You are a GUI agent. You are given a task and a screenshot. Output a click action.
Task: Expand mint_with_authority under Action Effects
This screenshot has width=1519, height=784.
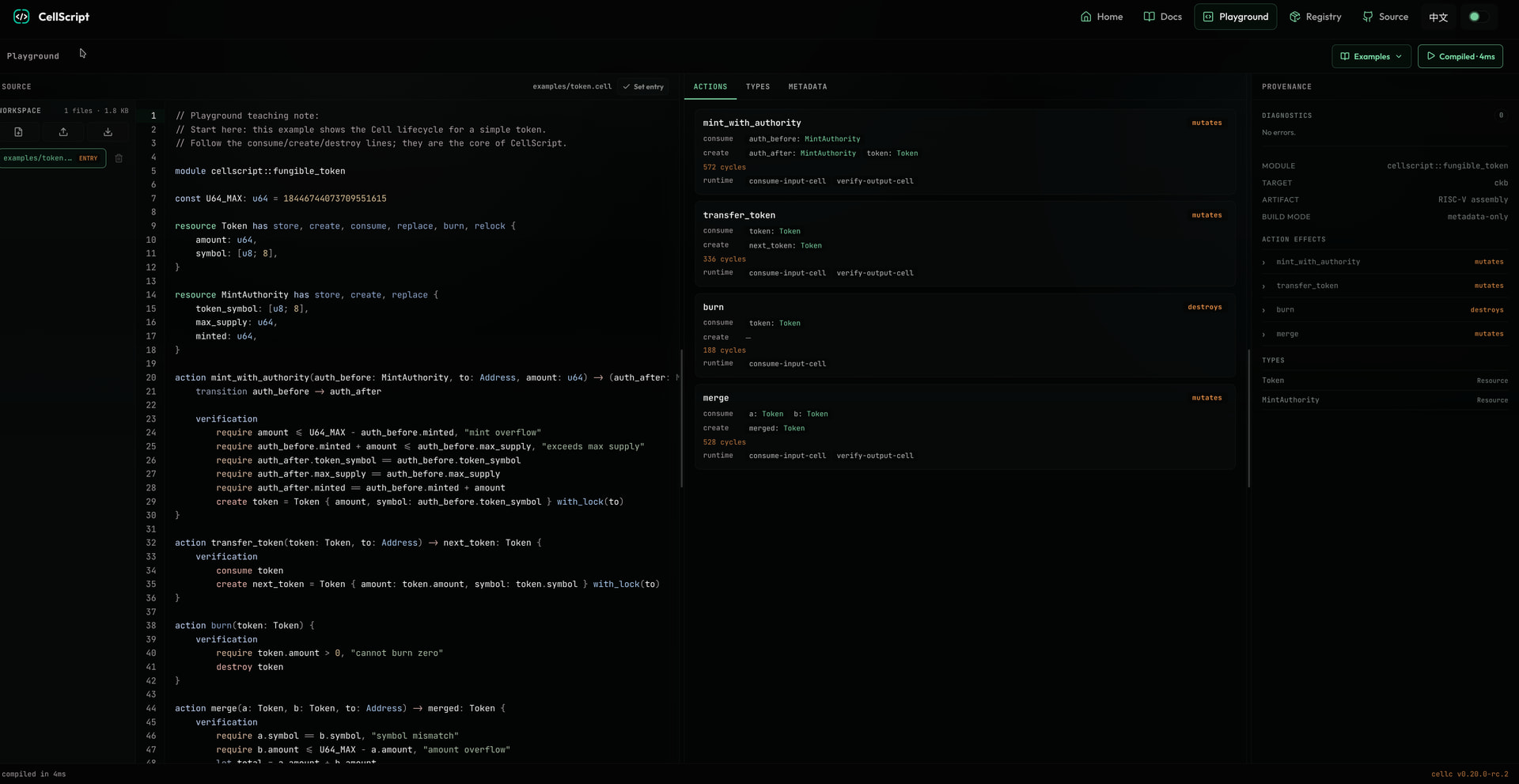coord(1383,262)
